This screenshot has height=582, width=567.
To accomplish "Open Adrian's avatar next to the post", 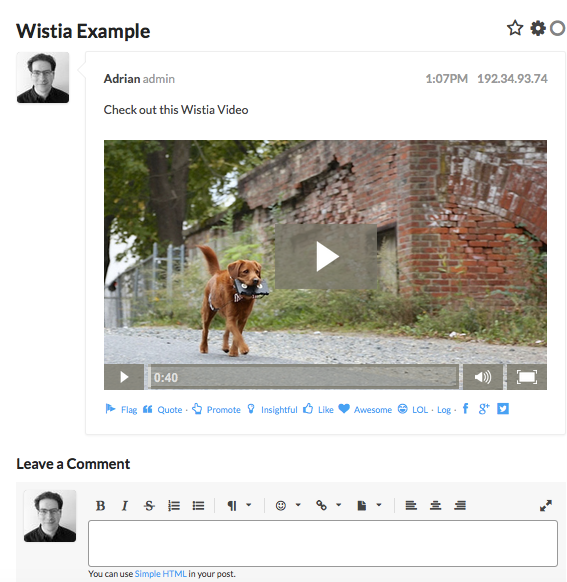I will [x=43, y=77].
